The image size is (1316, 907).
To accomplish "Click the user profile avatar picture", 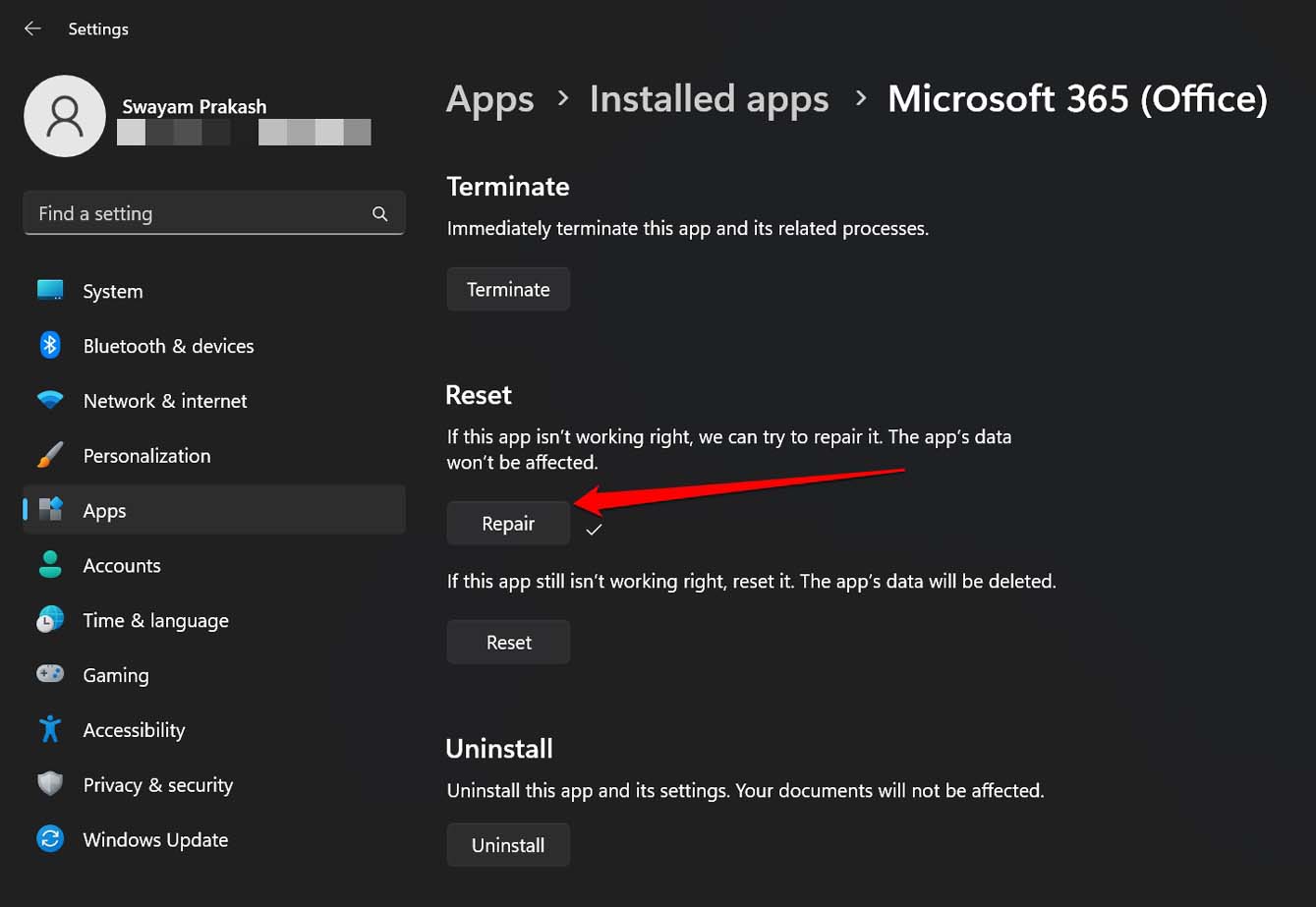I will [x=65, y=116].
